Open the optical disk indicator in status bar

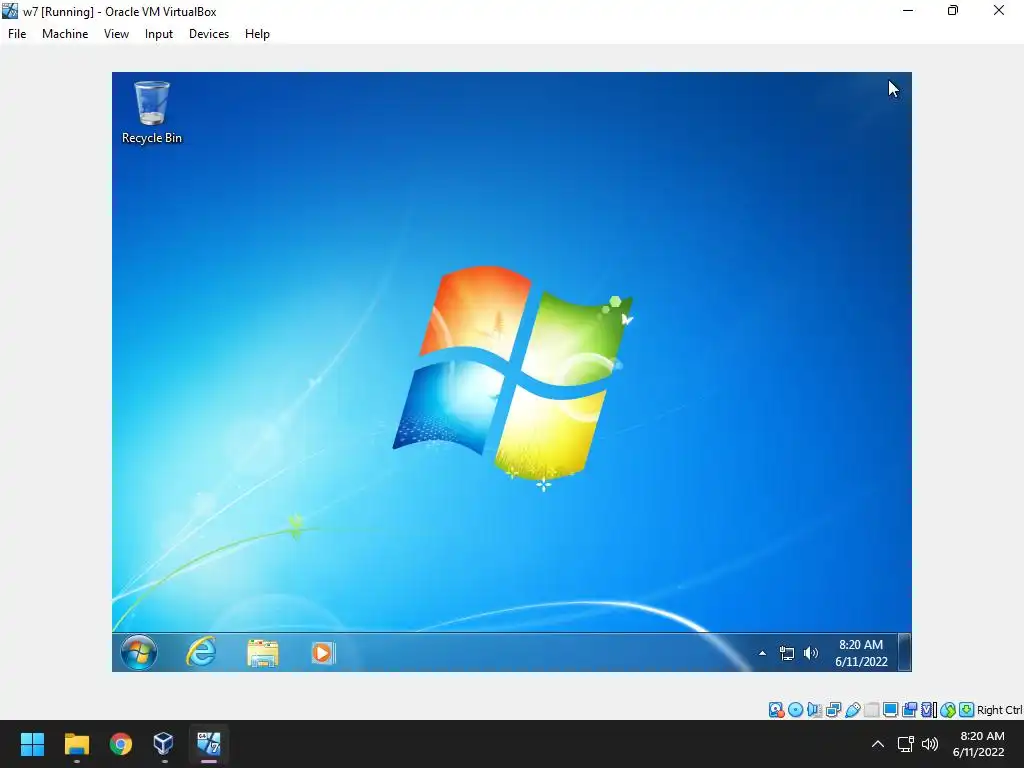point(795,710)
